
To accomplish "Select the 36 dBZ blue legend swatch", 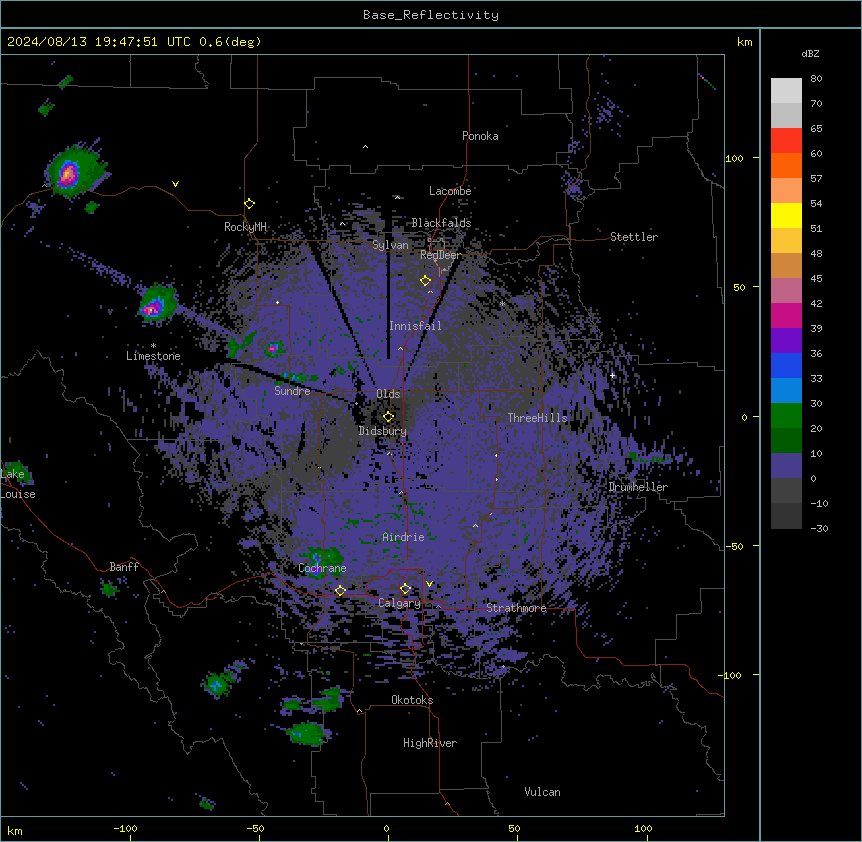I will (x=786, y=365).
